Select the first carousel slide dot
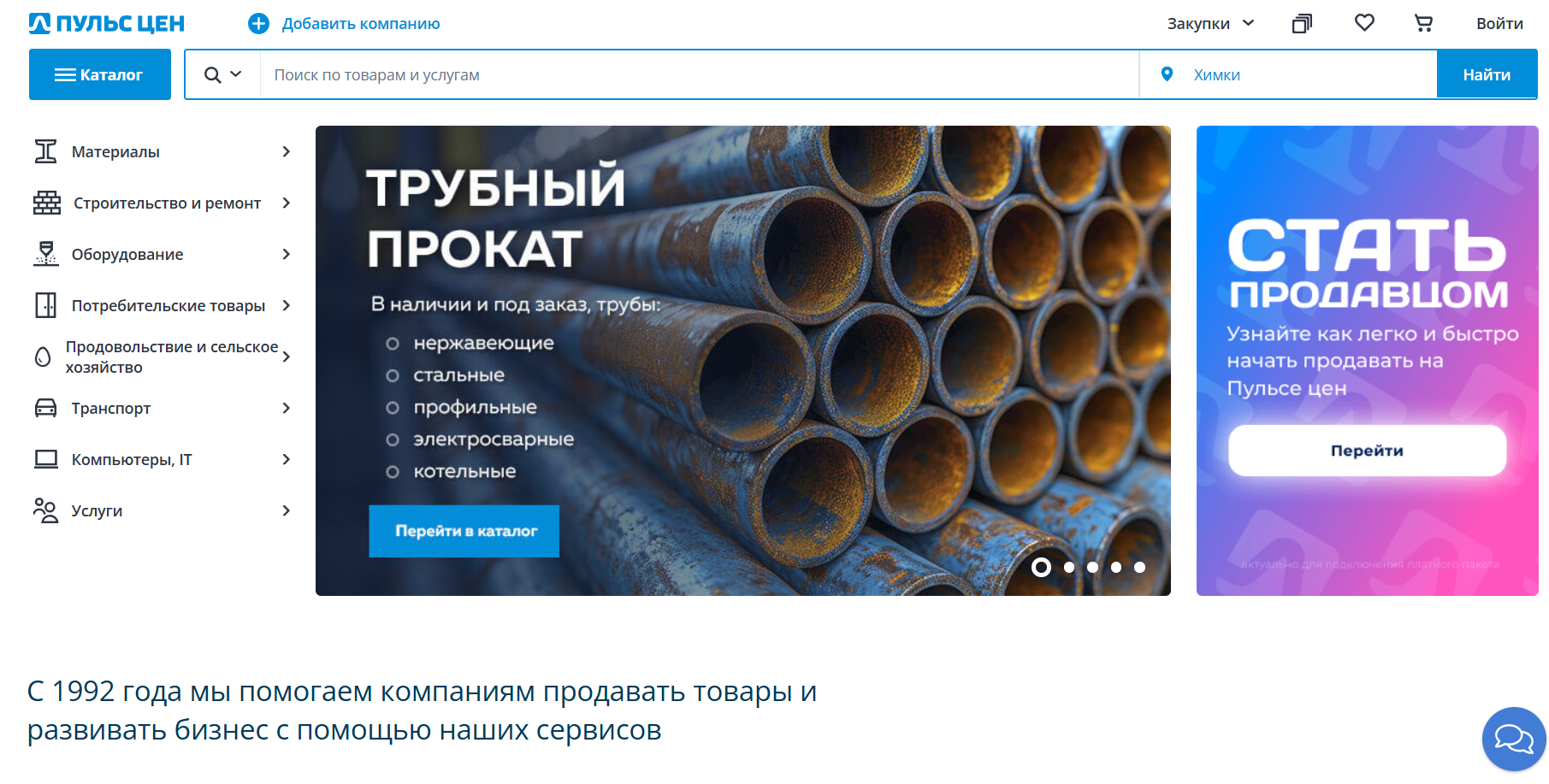1549x784 pixels. click(x=1041, y=567)
